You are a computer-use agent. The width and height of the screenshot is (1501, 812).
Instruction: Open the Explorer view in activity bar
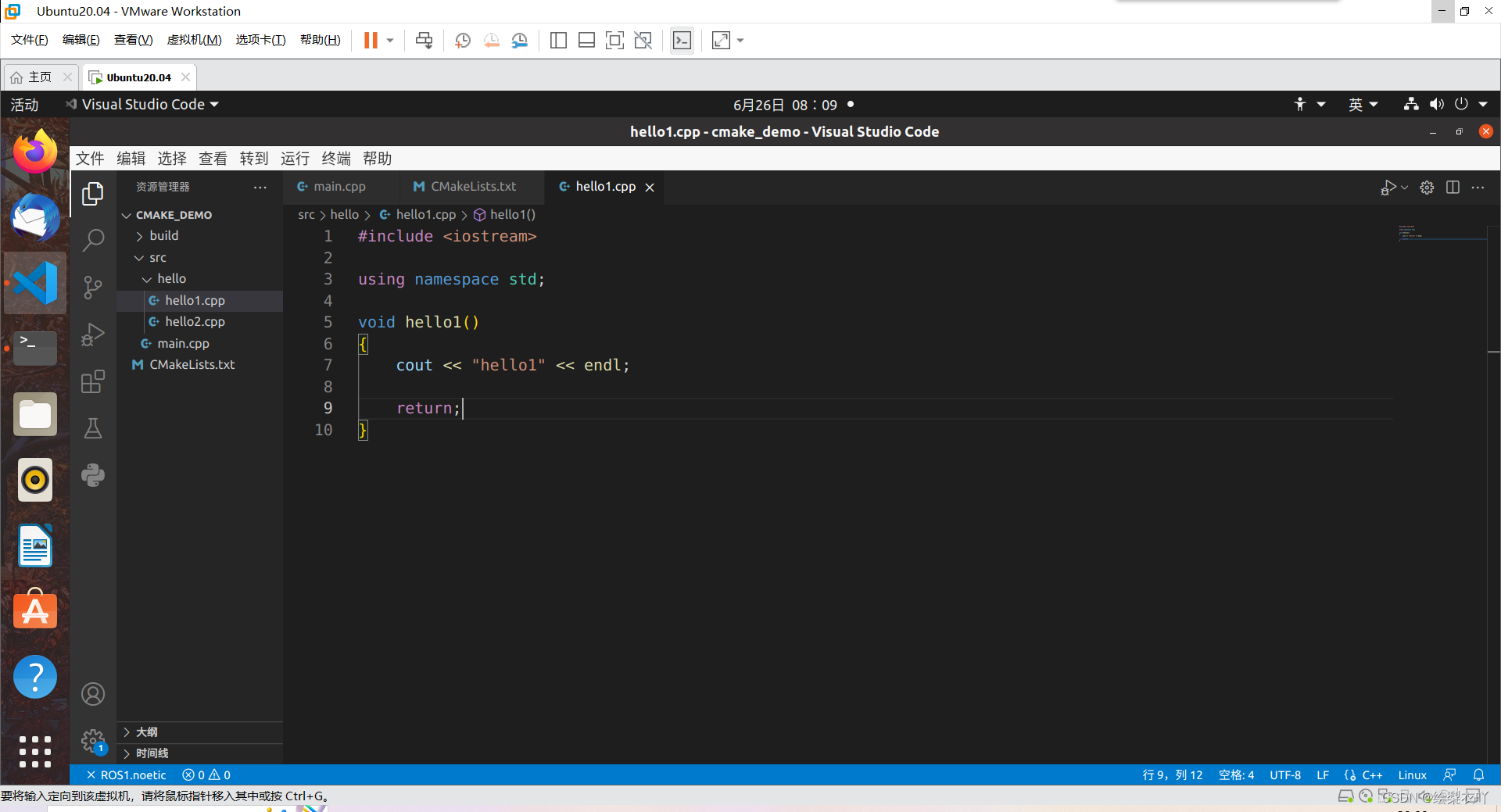click(x=93, y=193)
